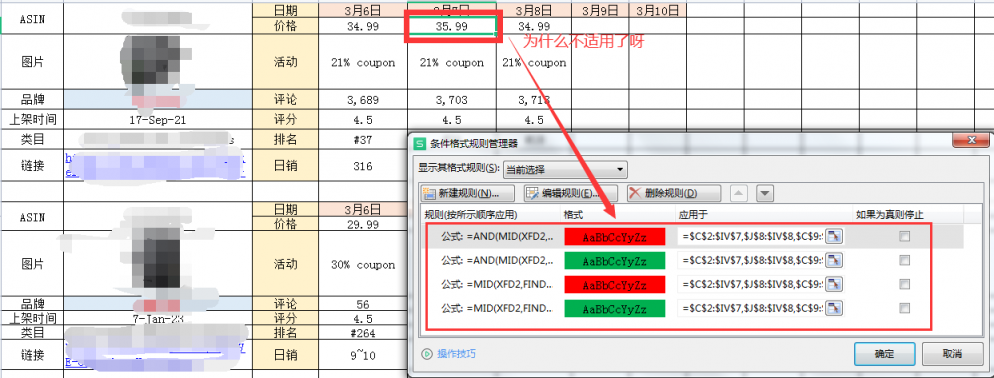The width and height of the screenshot is (994, 378).
Task: Open the 显示其格式规则 dropdown
Action: [565, 169]
